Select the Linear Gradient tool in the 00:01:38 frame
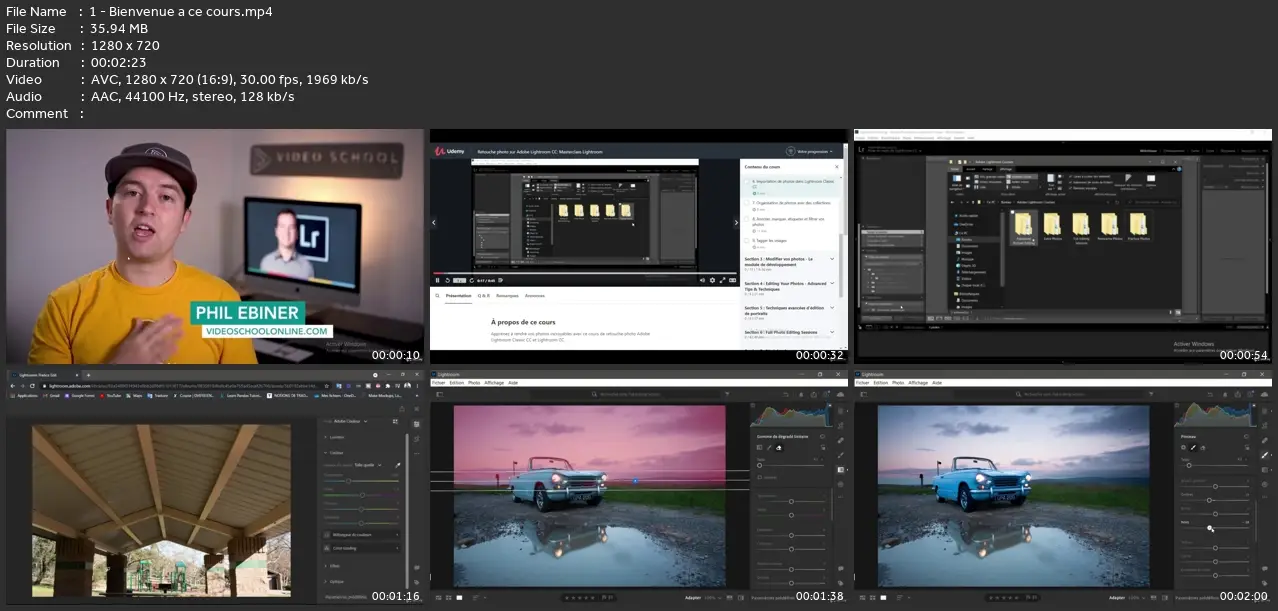Screen dimensions: 1278x611 click(840, 469)
